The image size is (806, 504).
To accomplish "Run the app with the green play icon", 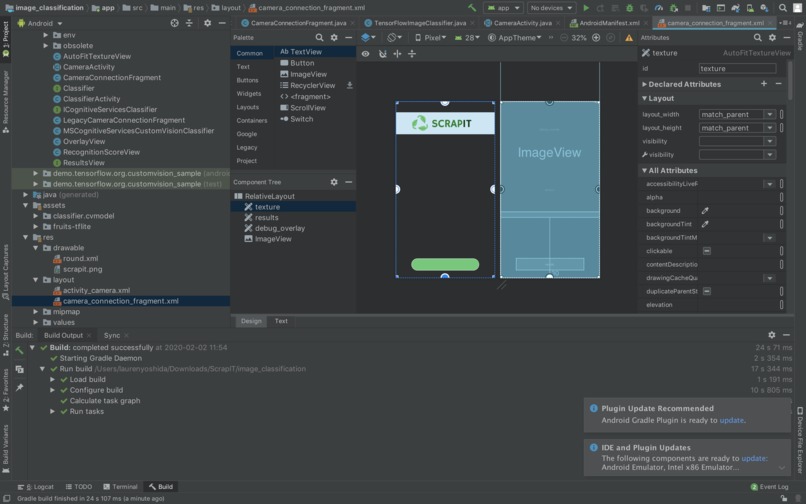I will point(586,8).
